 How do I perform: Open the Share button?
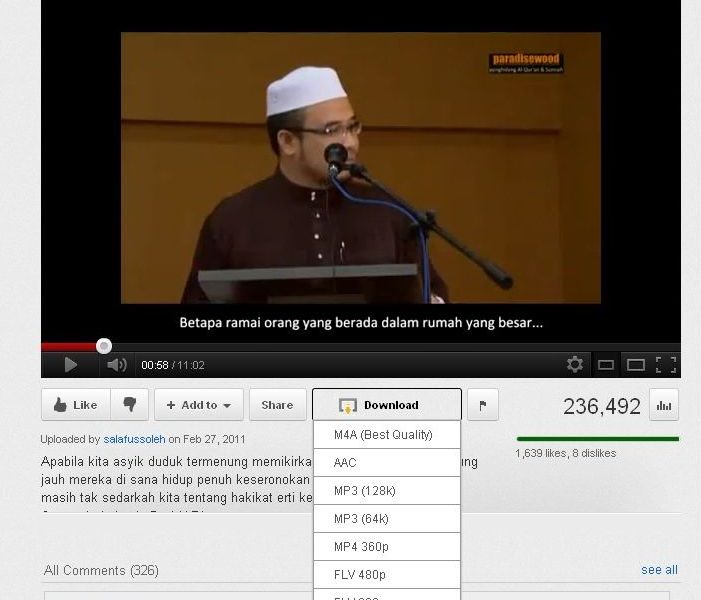[x=278, y=405]
